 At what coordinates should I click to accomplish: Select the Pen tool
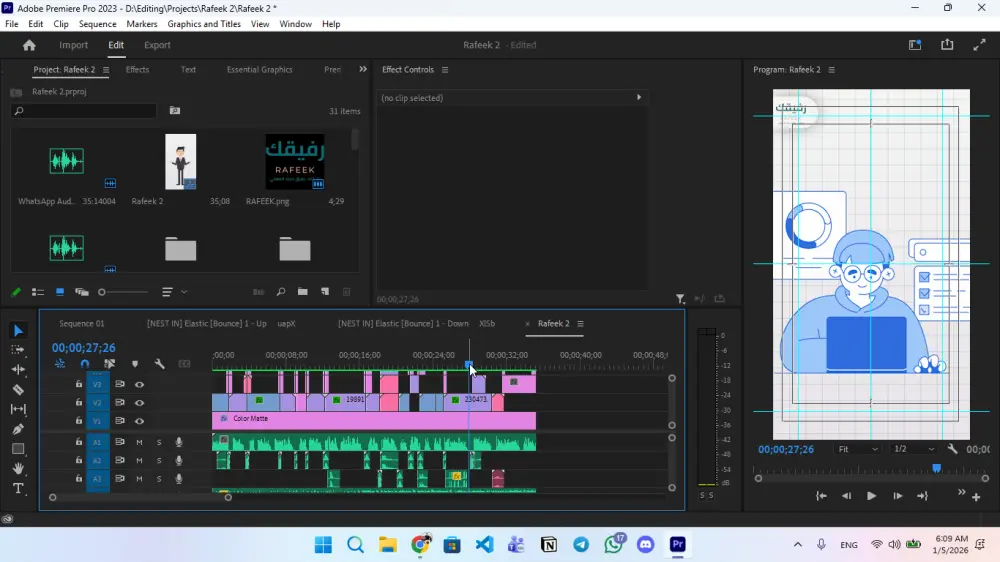(18, 429)
